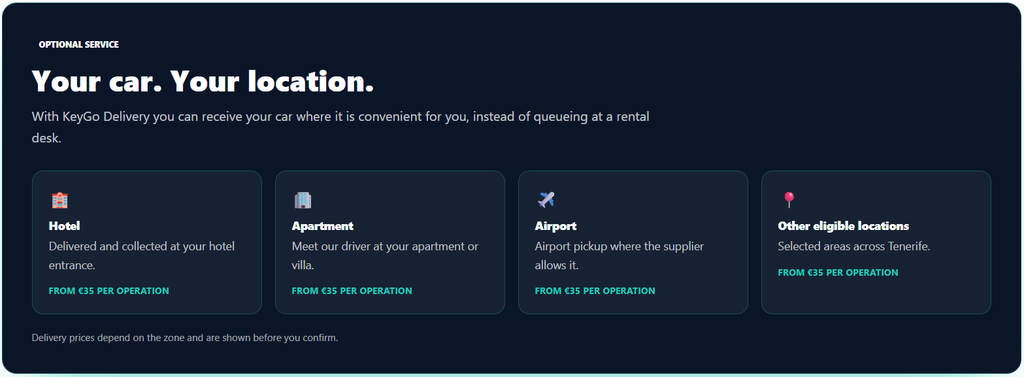This screenshot has height=377, width=1024.
Task: Click Airport FROM €35 PER OPERATION price
Action: pos(595,291)
